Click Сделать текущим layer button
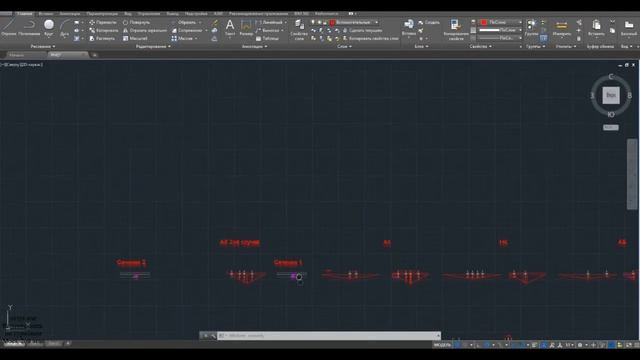Screen dimensions: 640x360 pos(362,30)
